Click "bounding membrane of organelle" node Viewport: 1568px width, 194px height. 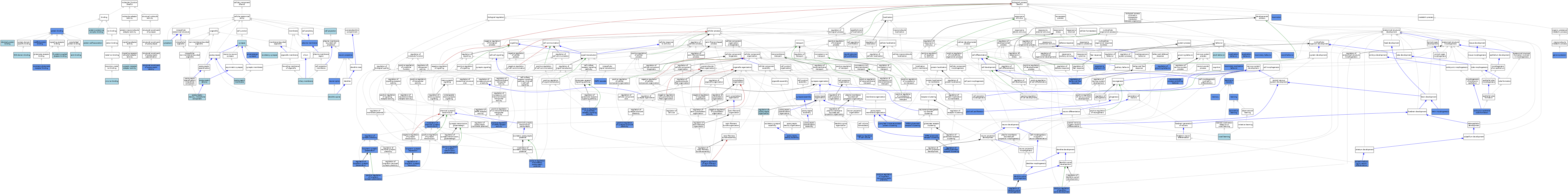pyautogui.click(x=291, y=67)
